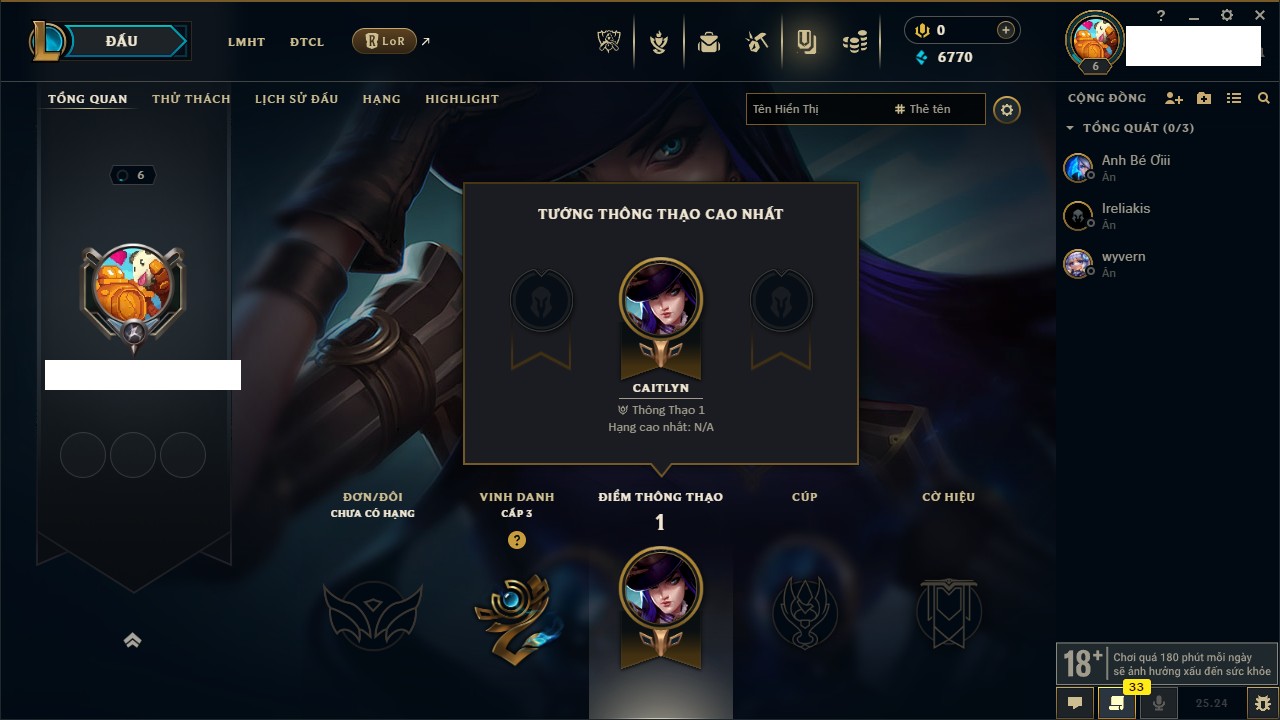The image size is (1280, 720).
Task: Switch to the THỬ THÁCH tab
Action: pyautogui.click(x=191, y=99)
